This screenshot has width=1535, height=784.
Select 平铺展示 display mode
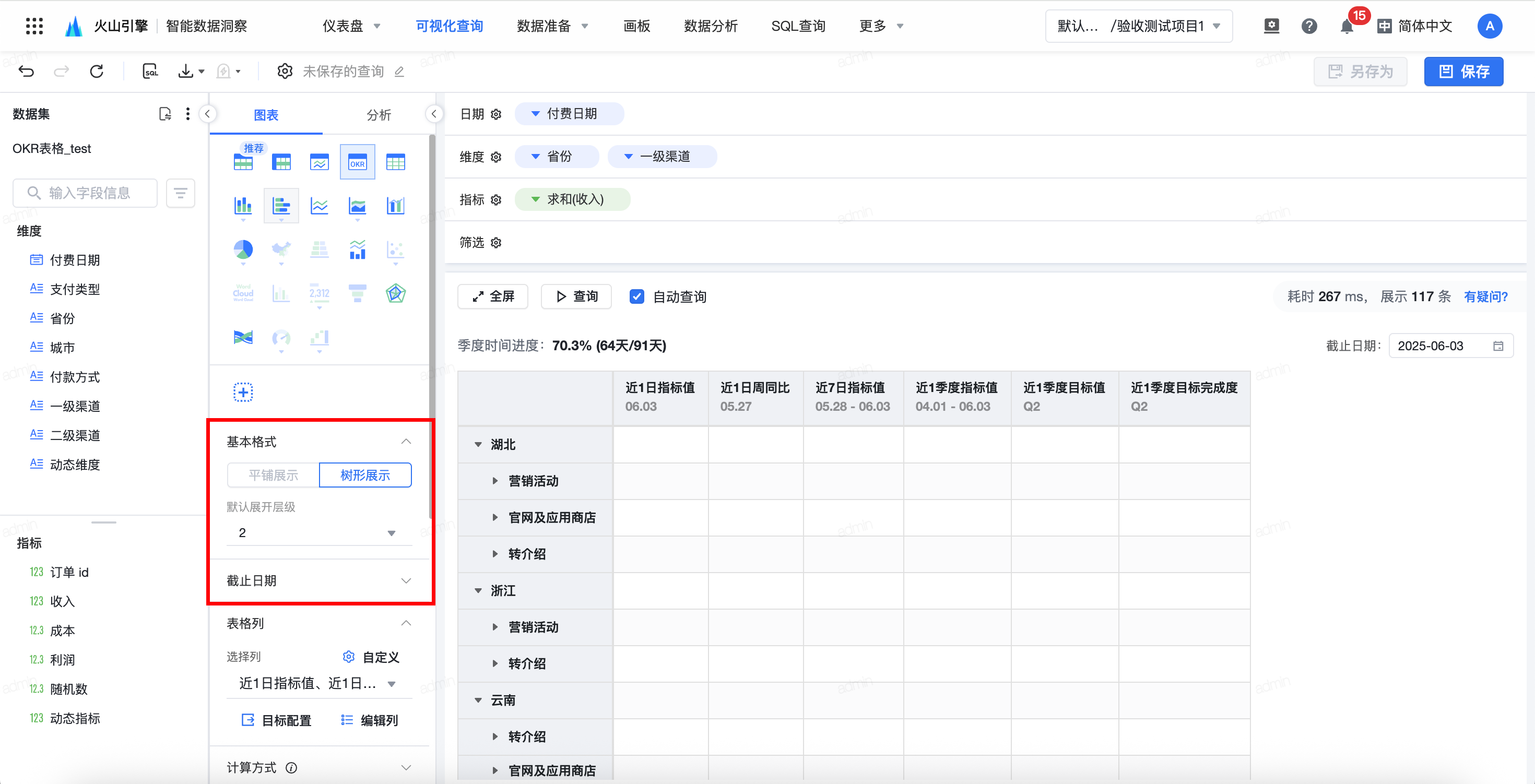[274, 476]
